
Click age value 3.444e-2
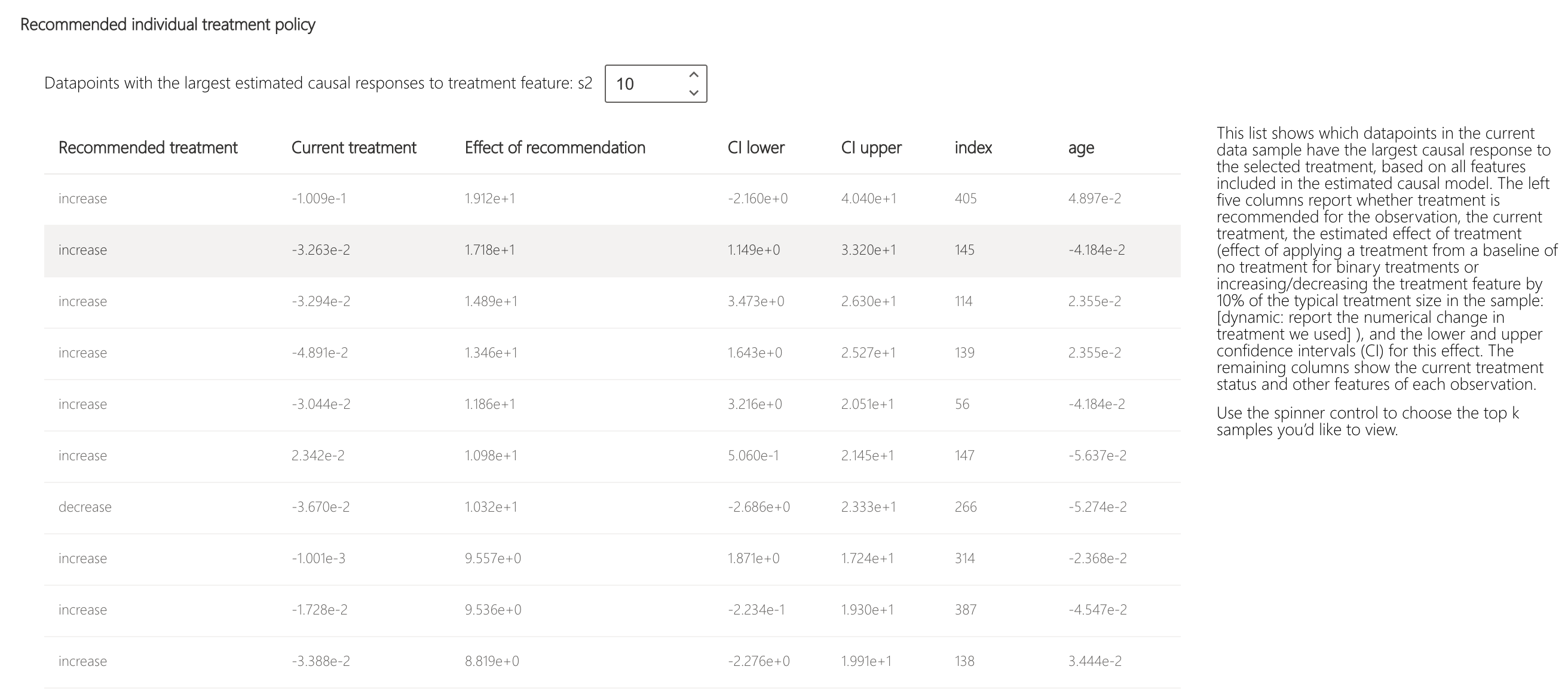click(1095, 662)
